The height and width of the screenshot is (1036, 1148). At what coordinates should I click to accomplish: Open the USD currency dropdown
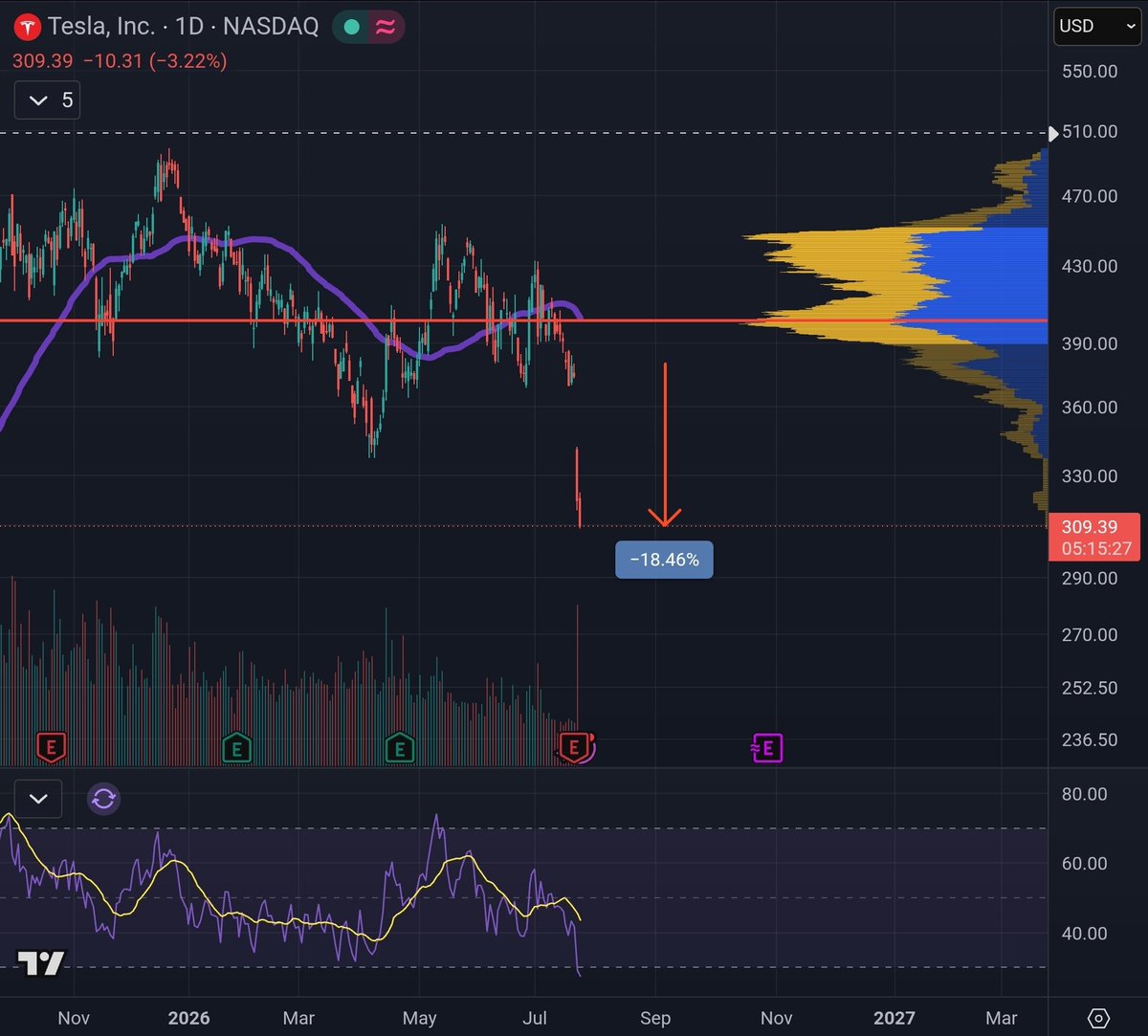(x=1097, y=26)
